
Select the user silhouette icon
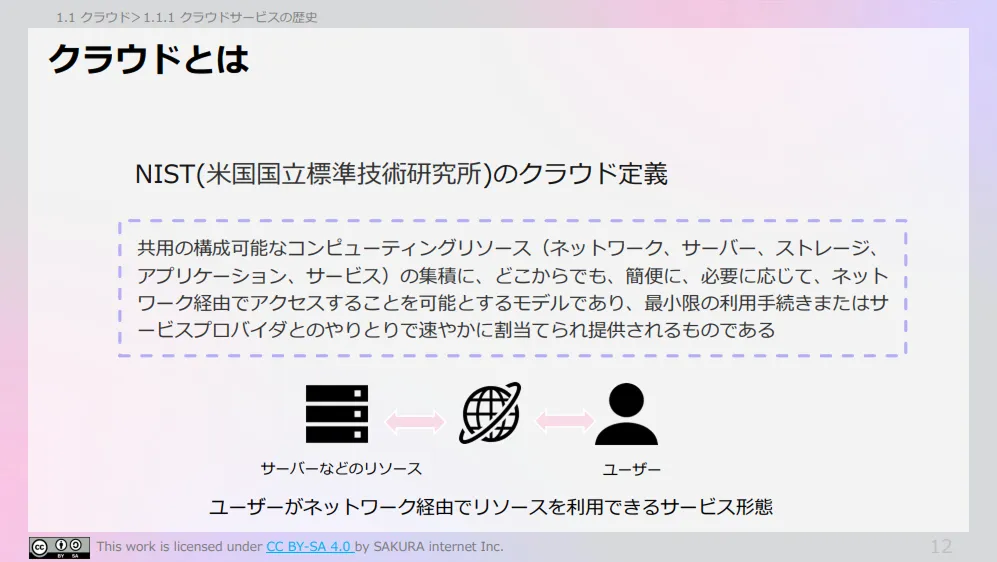coord(626,413)
